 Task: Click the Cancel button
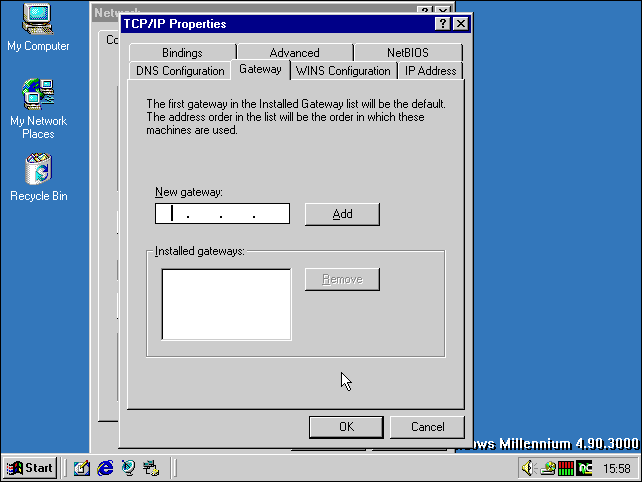click(427, 427)
